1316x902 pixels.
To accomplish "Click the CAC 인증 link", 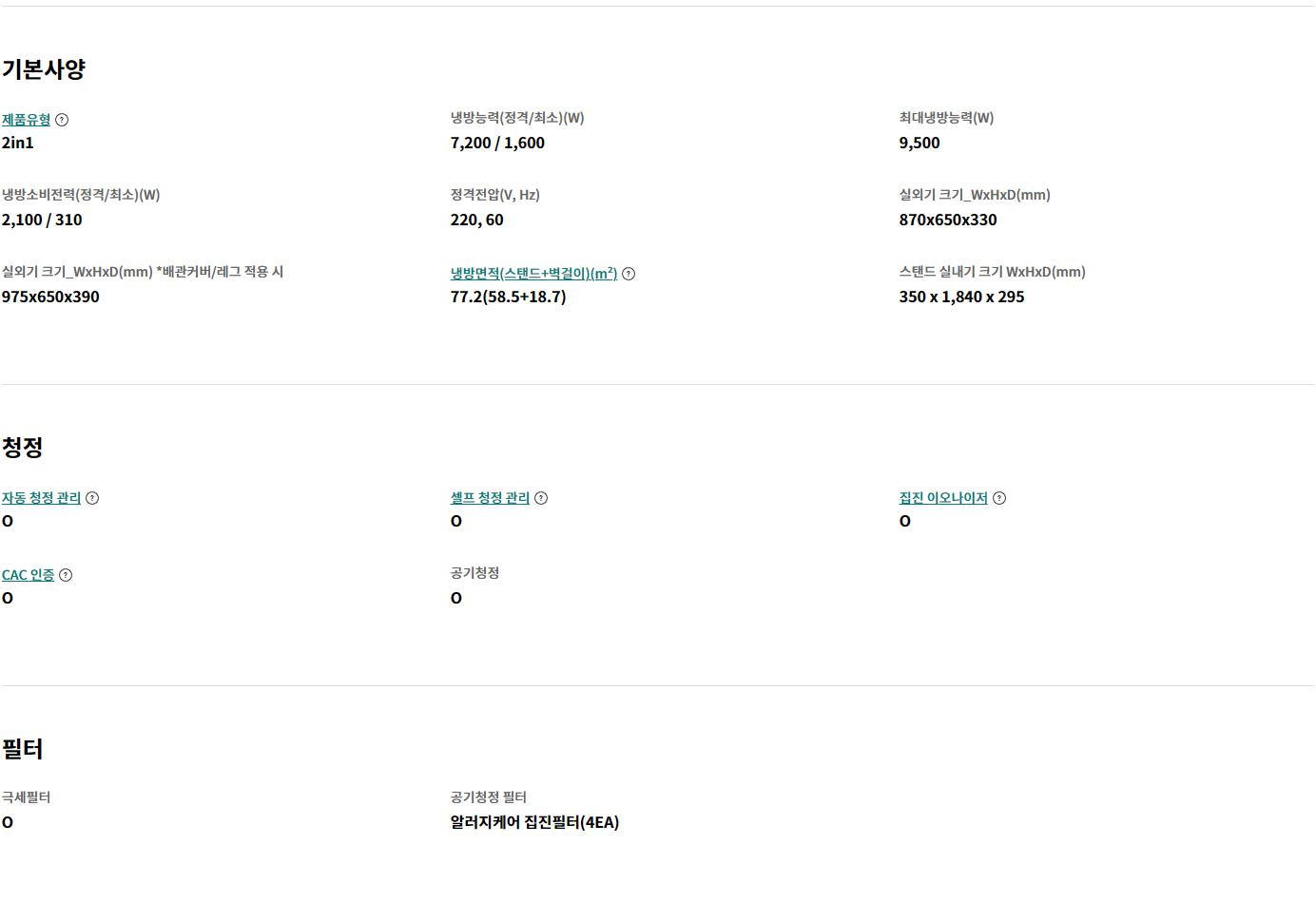I will click(x=28, y=575).
